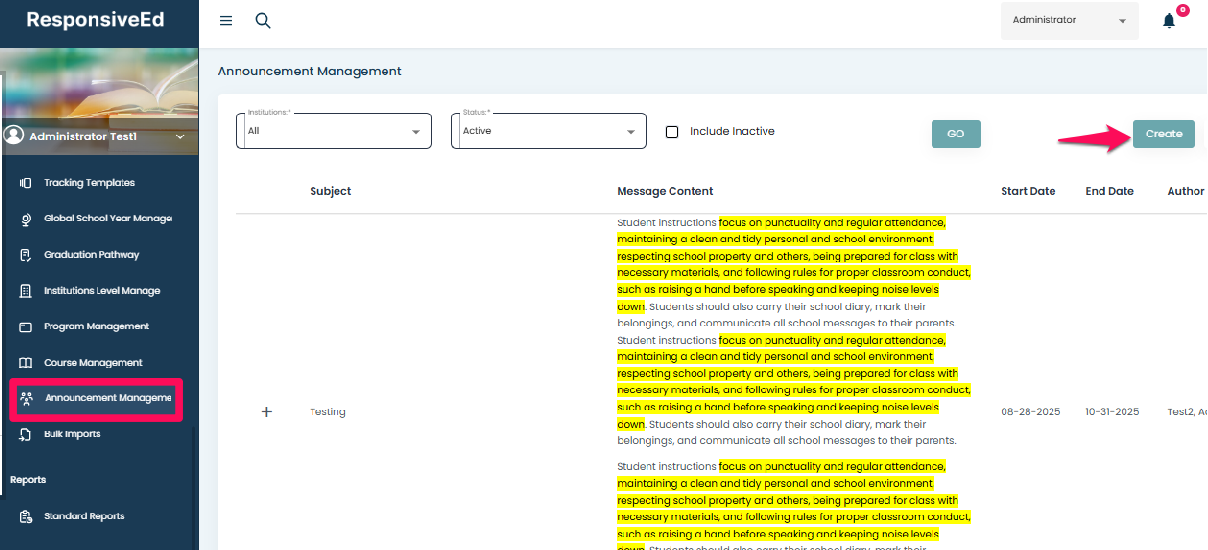
Task: Open the Institutions dropdown
Action: 334,131
